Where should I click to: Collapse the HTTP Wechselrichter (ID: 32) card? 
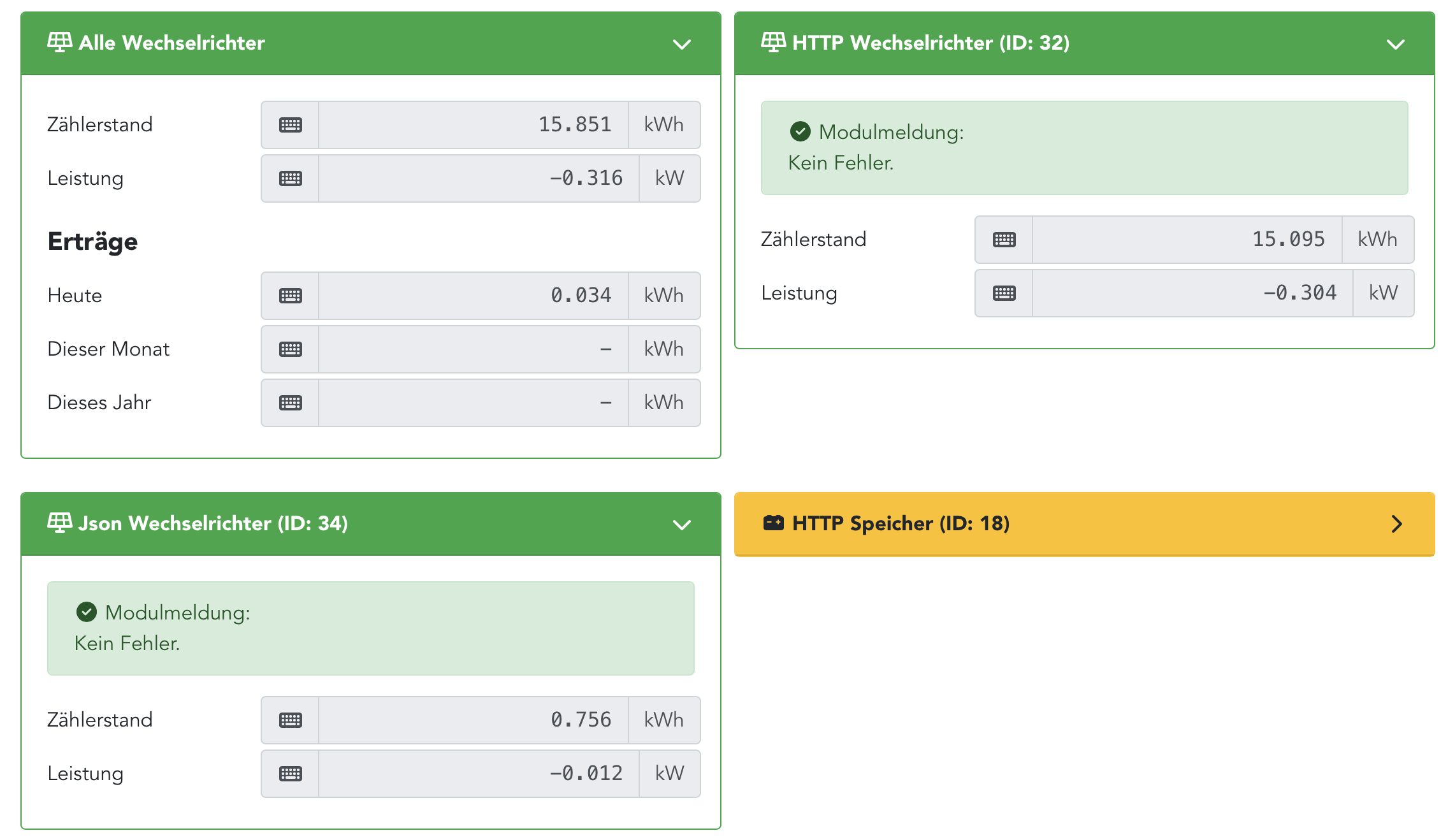tap(1396, 44)
